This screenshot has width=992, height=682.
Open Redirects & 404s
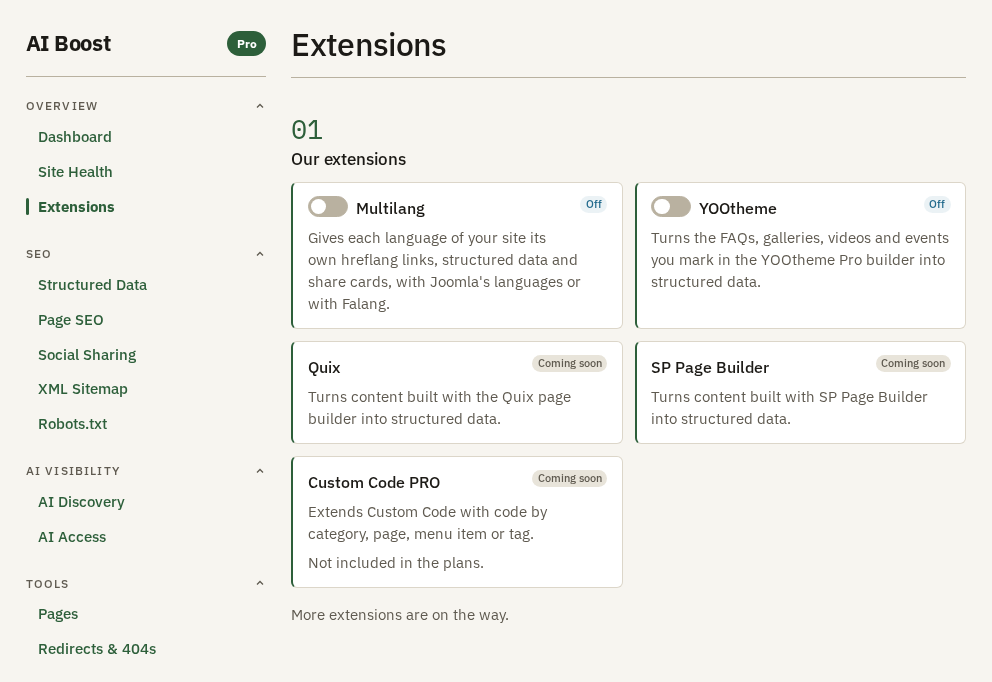tap(97, 649)
